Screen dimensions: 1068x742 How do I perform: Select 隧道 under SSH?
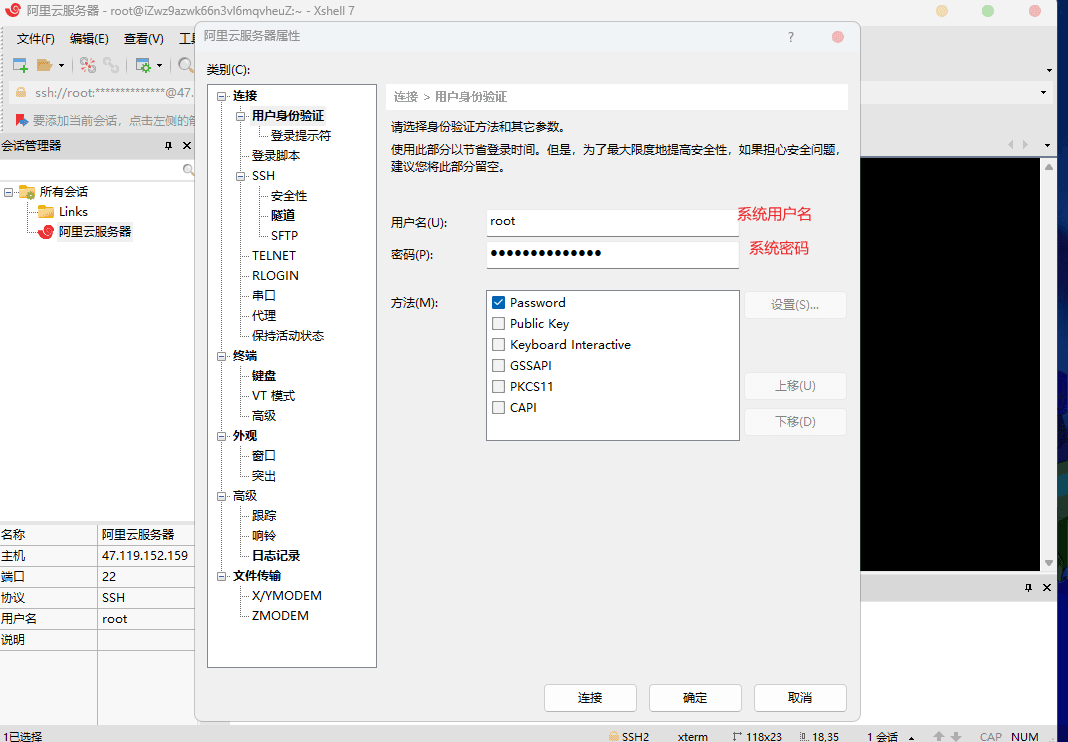point(283,215)
